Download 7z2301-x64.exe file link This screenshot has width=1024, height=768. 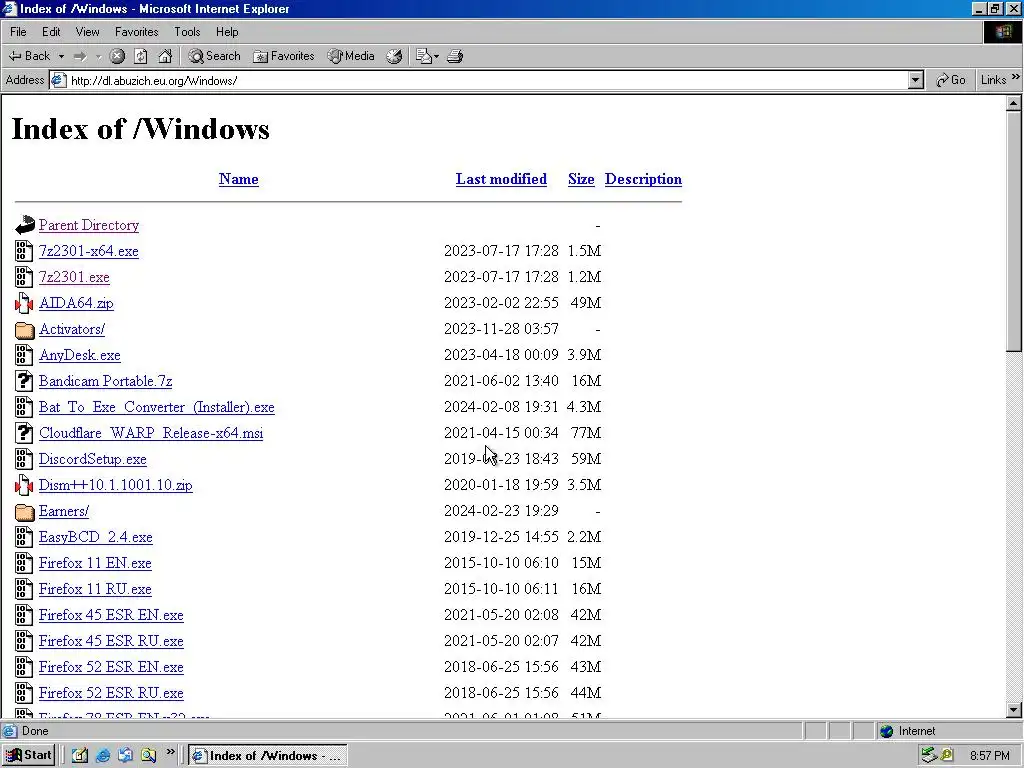89,251
